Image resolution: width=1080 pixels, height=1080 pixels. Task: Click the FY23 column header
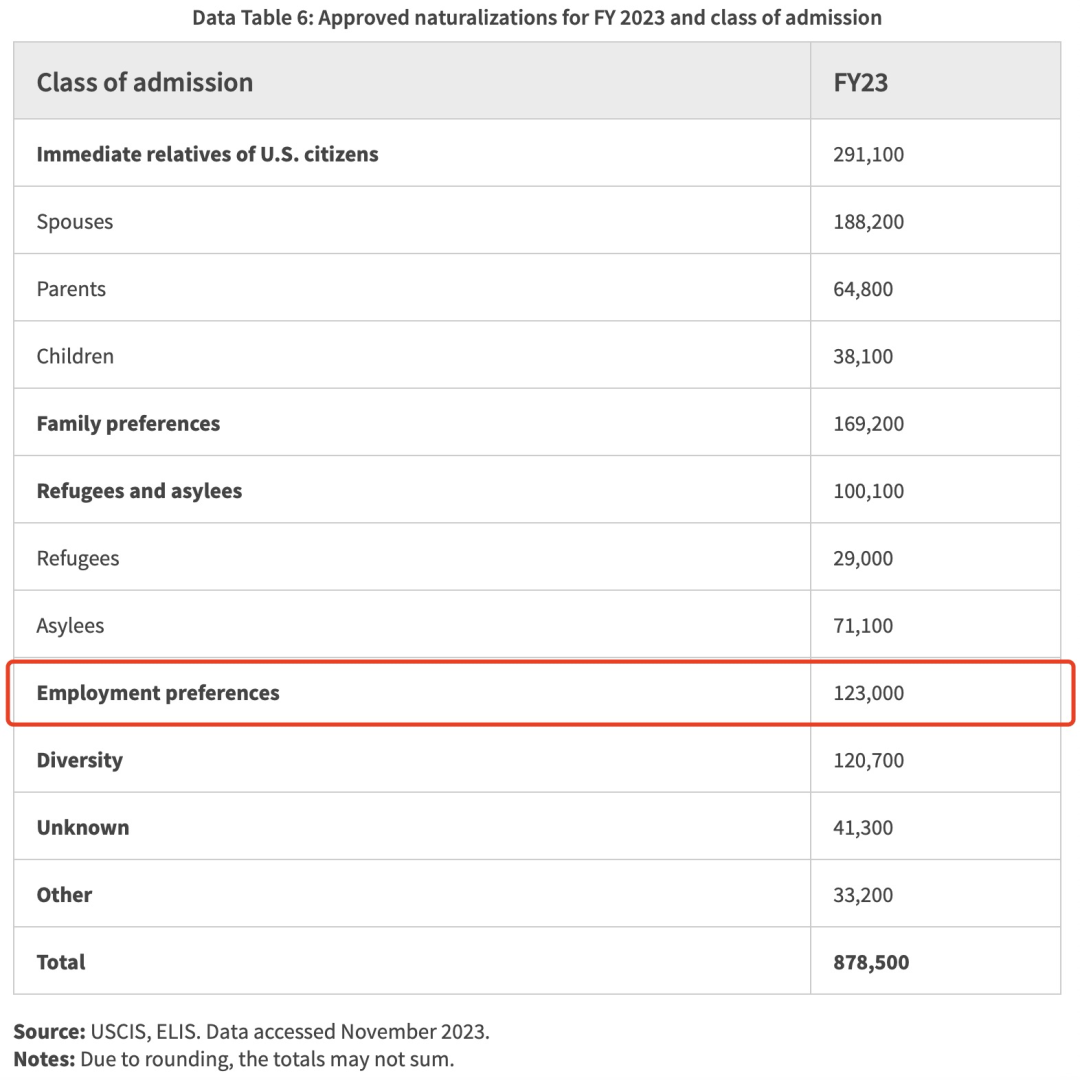point(860,82)
